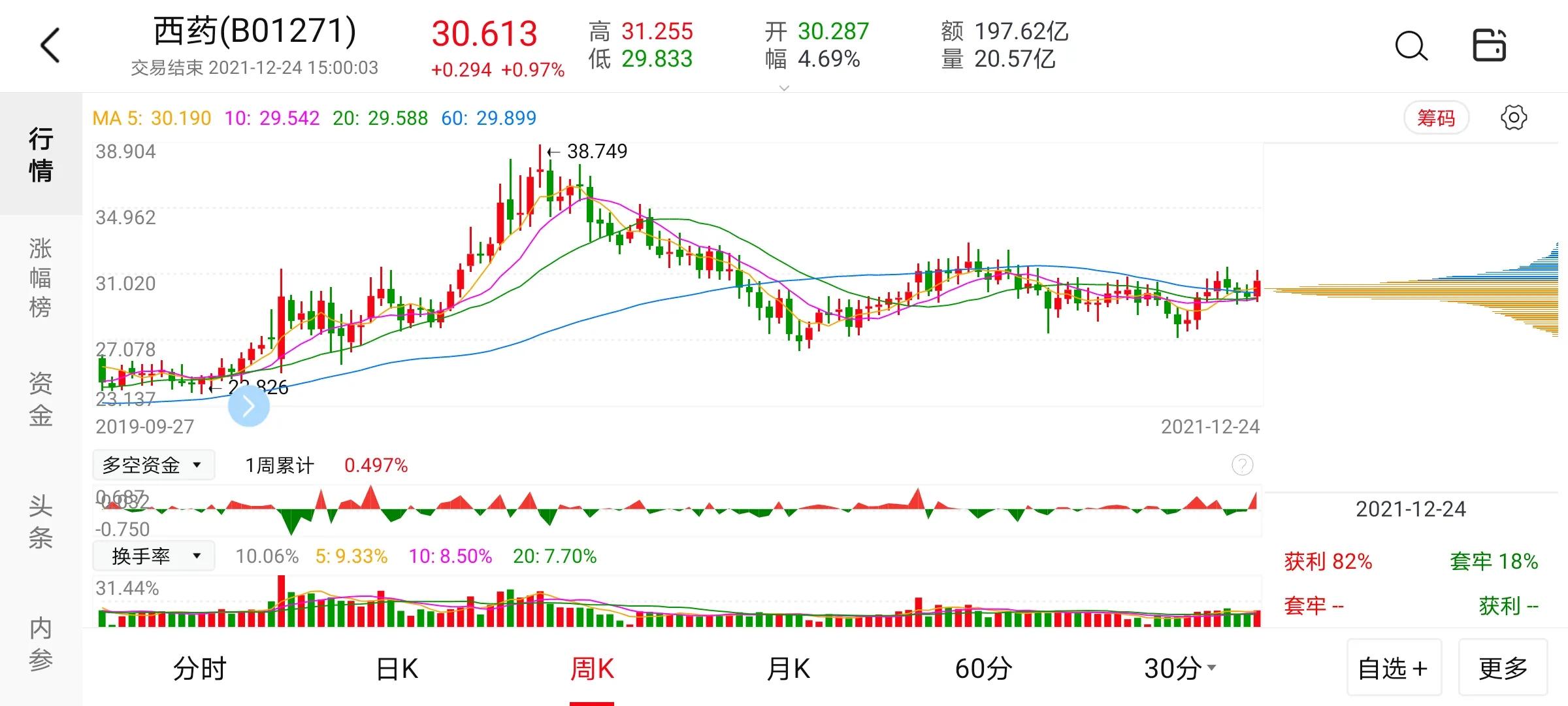
Task: Open the 更多 button
Action: tap(1503, 667)
